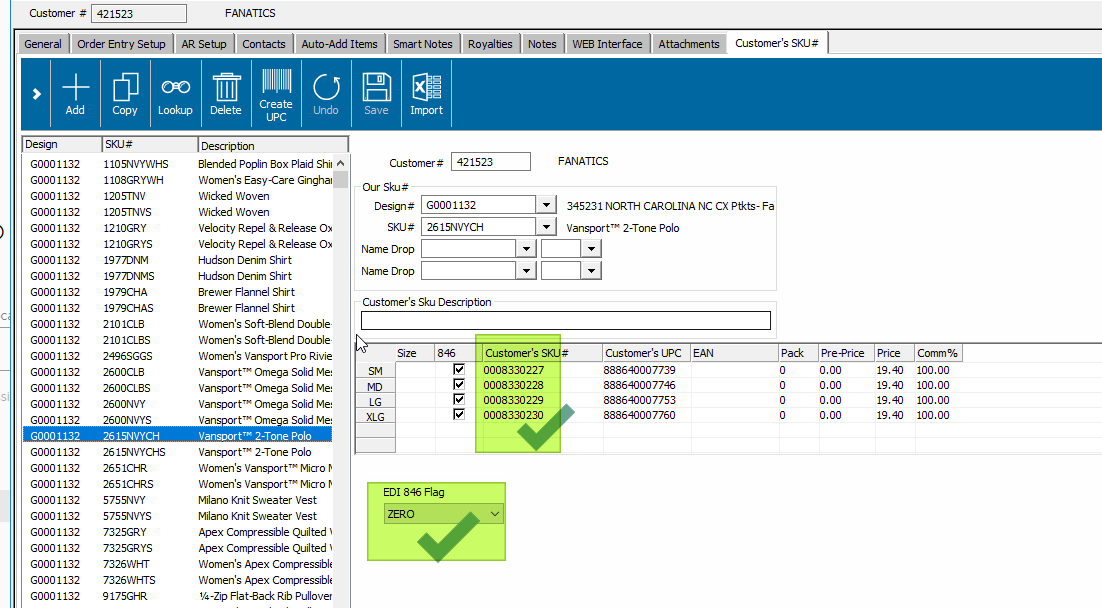Toggle the 846 checkbox for size SM
This screenshot has width=1102, height=608.
click(x=459, y=369)
